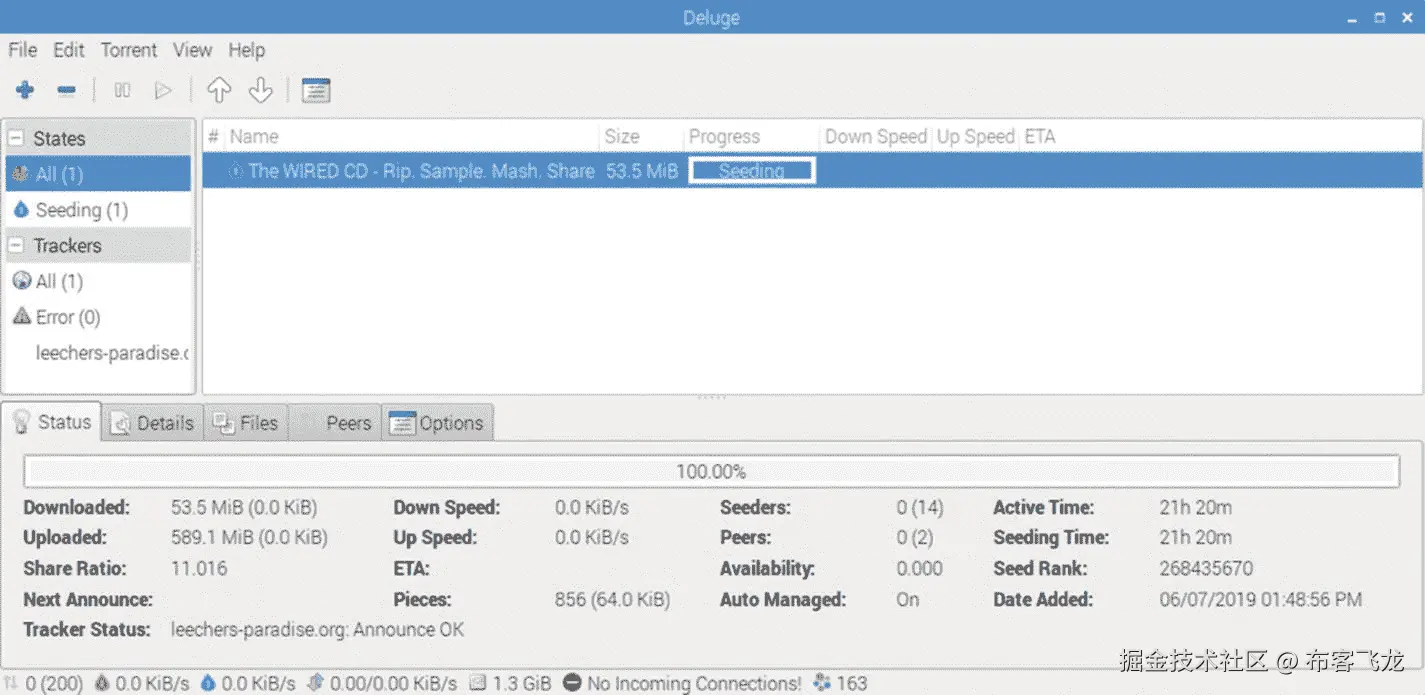Click No Incoming Connections! status text
This screenshot has height=695, width=1425.
(x=694, y=684)
